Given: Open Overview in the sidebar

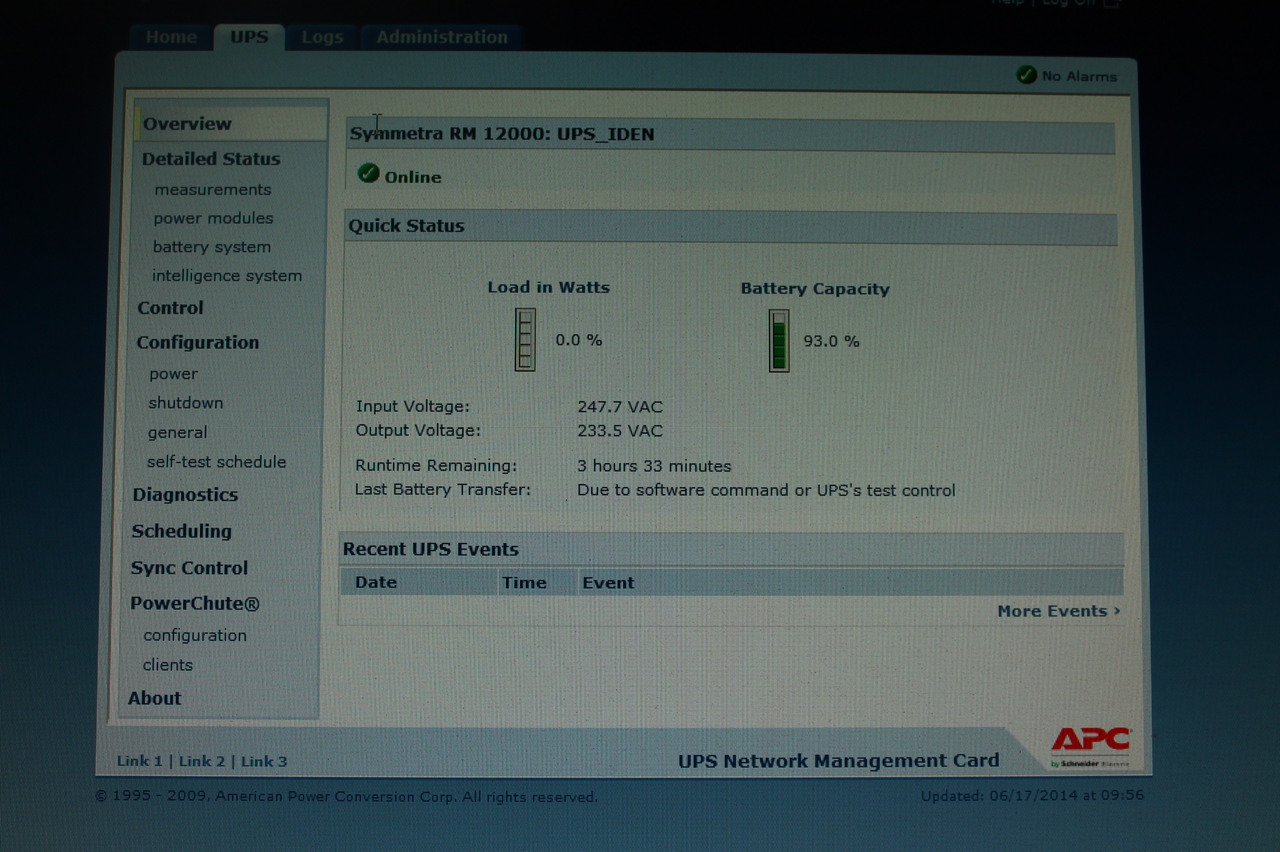Looking at the screenshot, I should coord(187,124).
